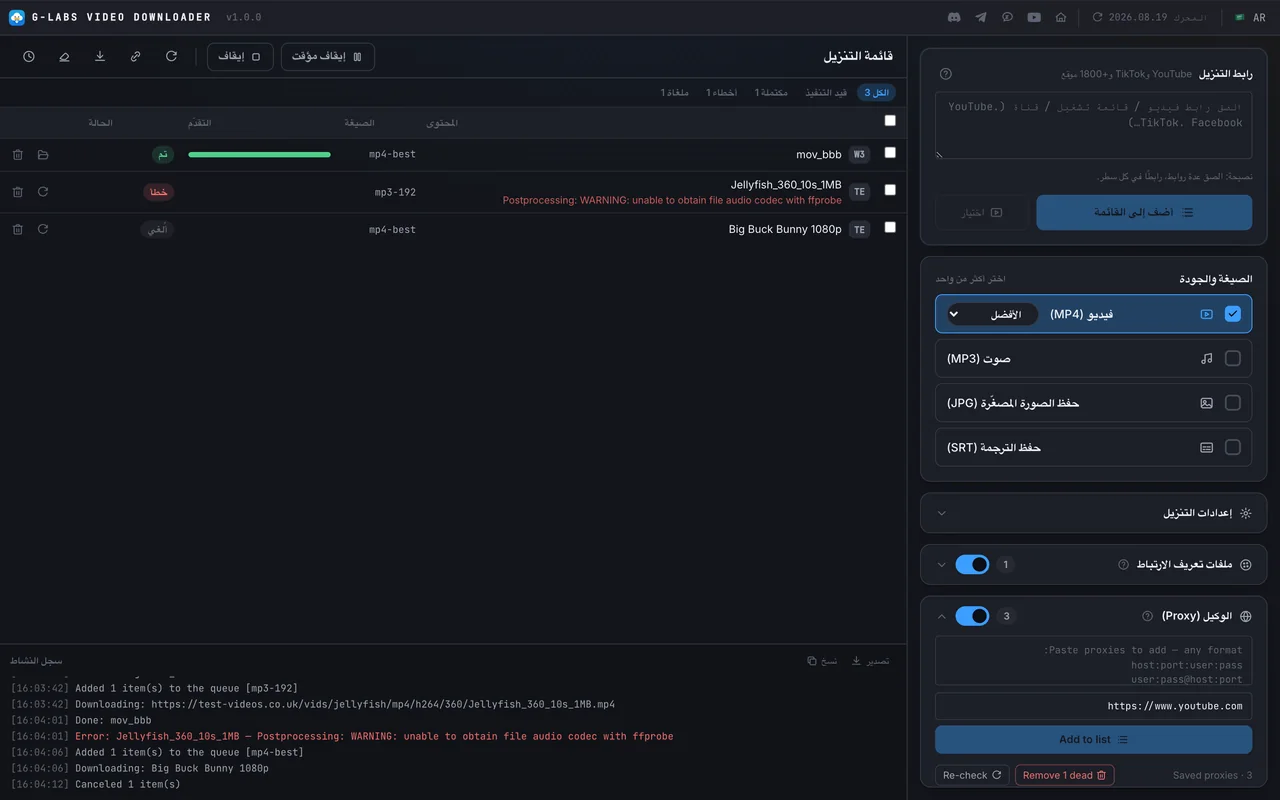Viewport: 1280px width, 800px height.
Task: Retry the Big Buck Bunny 1080p download
Action: [x=43, y=230]
